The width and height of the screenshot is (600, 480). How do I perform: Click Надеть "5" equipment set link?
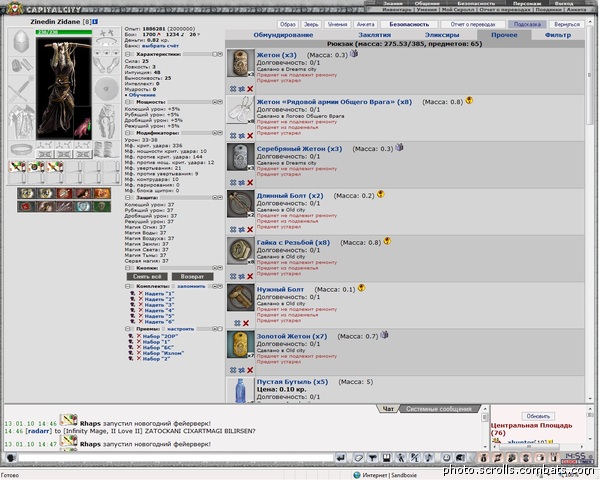click(159, 316)
